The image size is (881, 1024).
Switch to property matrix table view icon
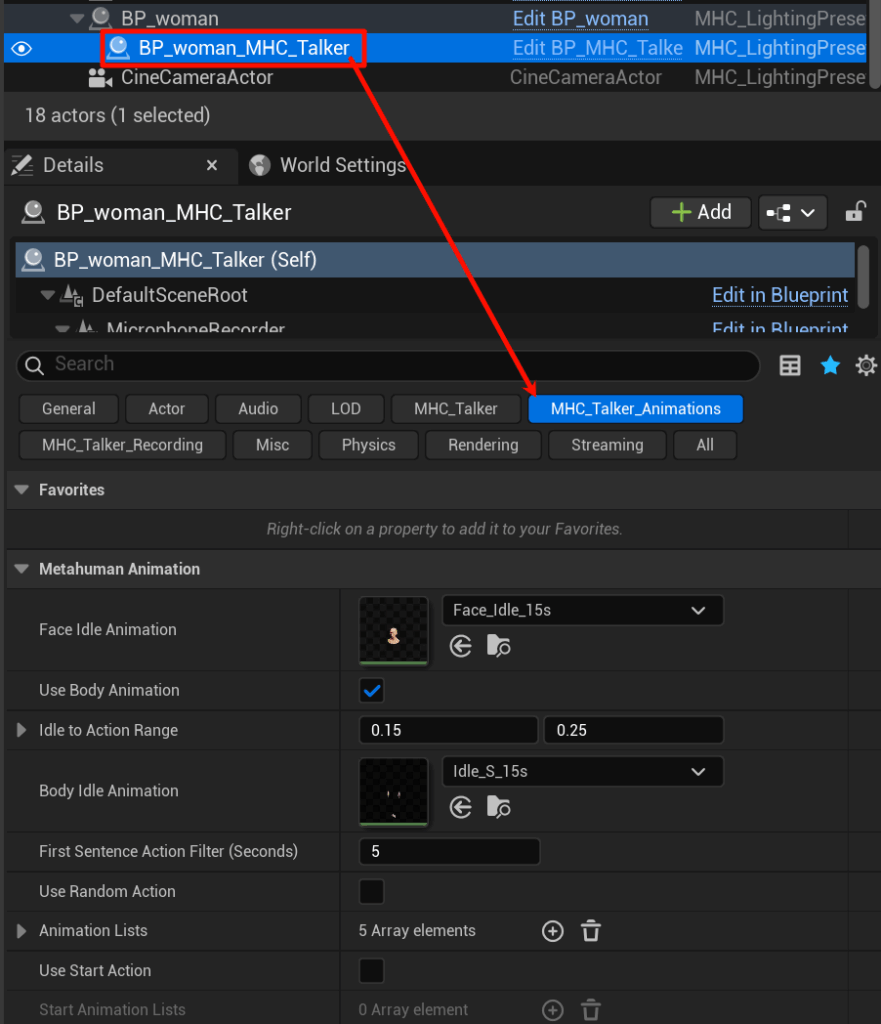790,366
